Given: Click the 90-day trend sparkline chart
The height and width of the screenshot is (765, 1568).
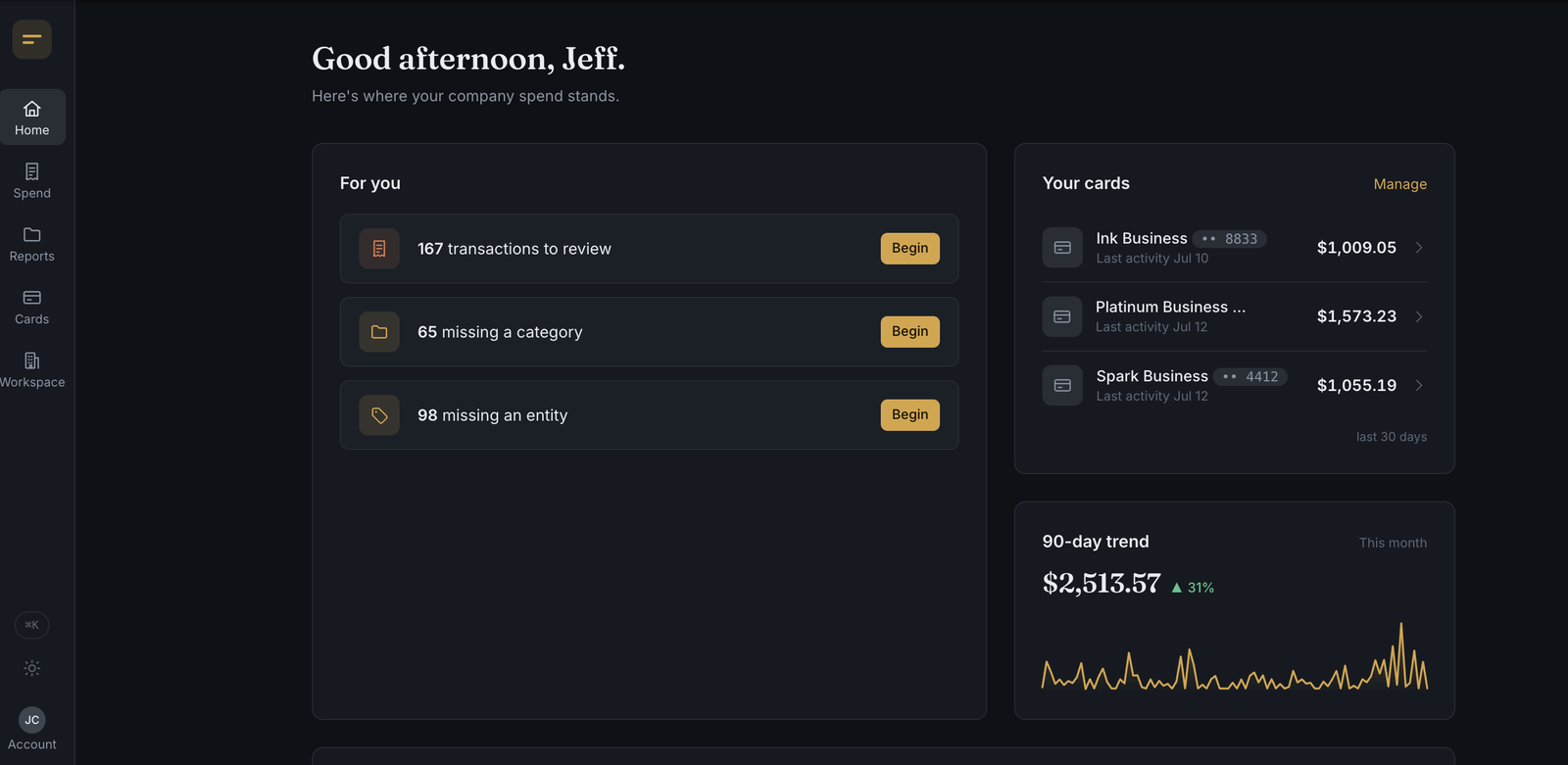Looking at the screenshot, I should coord(1235,656).
